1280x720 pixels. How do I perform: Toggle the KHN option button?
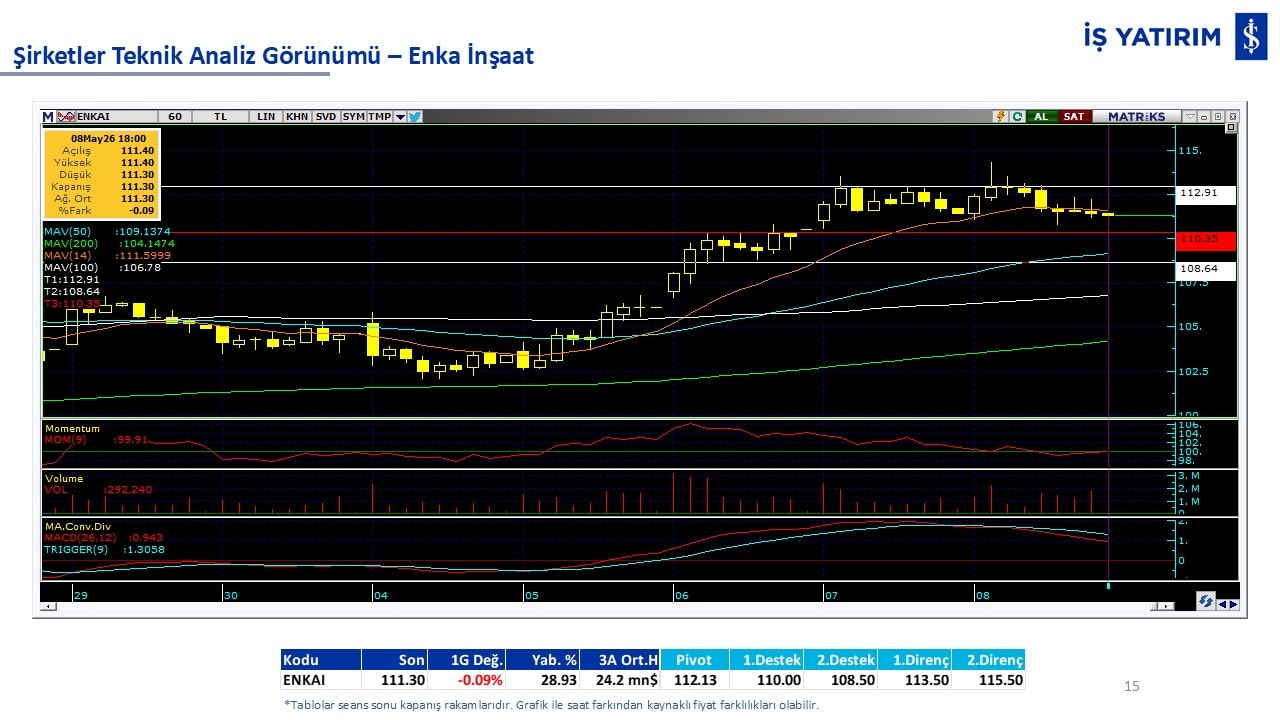[x=297, y=116]
